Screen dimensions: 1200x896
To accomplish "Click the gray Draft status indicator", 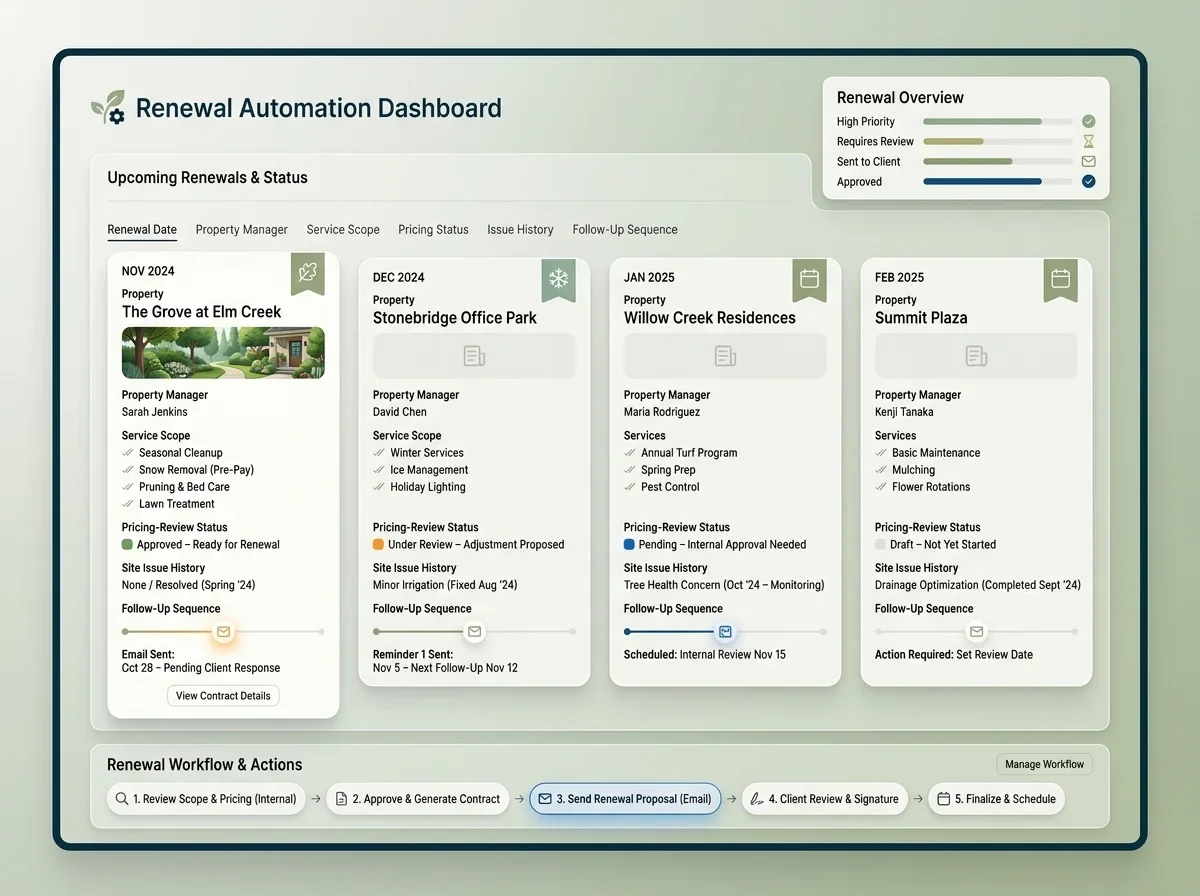I will (880, 545).
